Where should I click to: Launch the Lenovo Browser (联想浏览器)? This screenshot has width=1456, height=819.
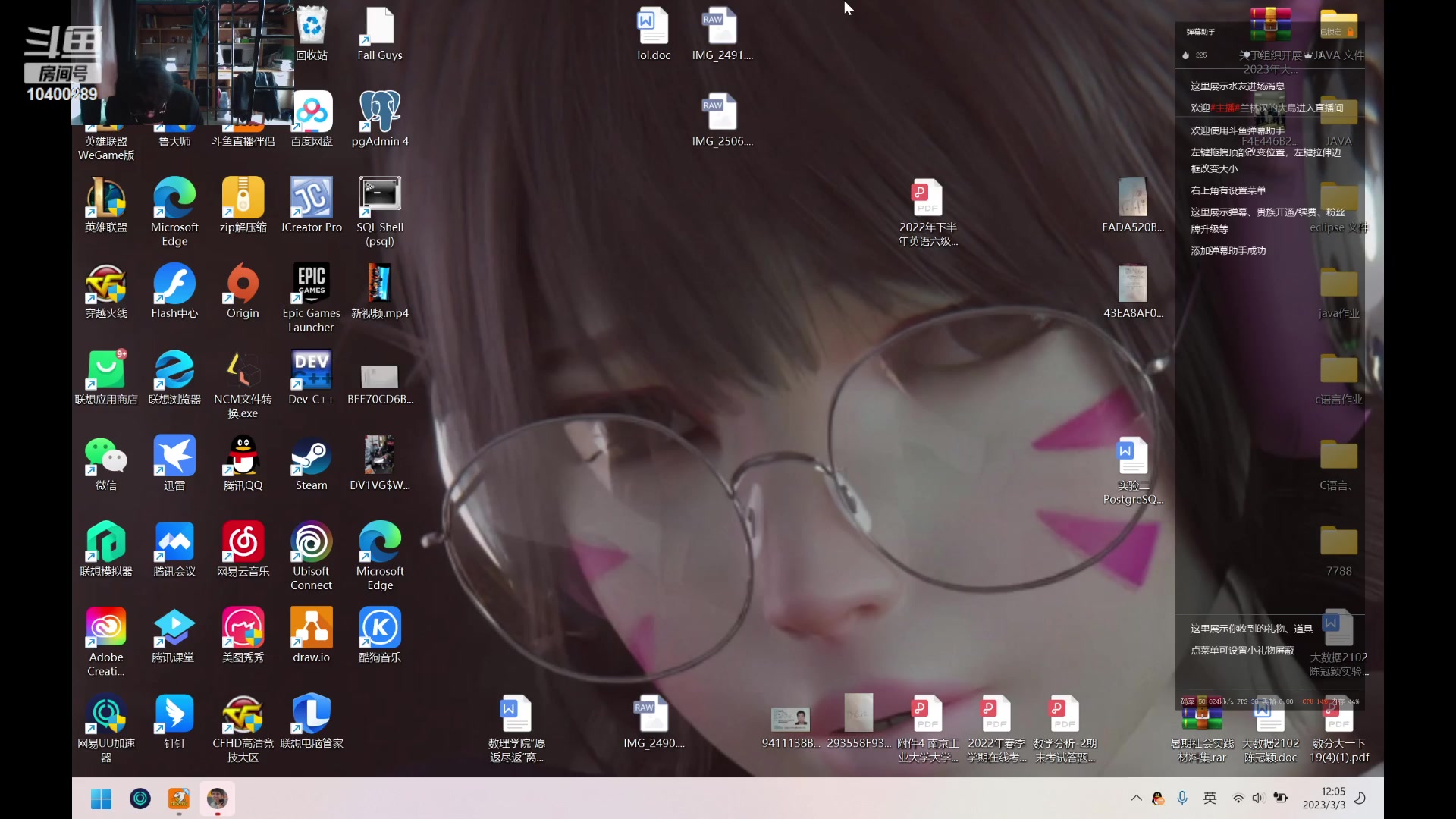(x=174, y=378)
